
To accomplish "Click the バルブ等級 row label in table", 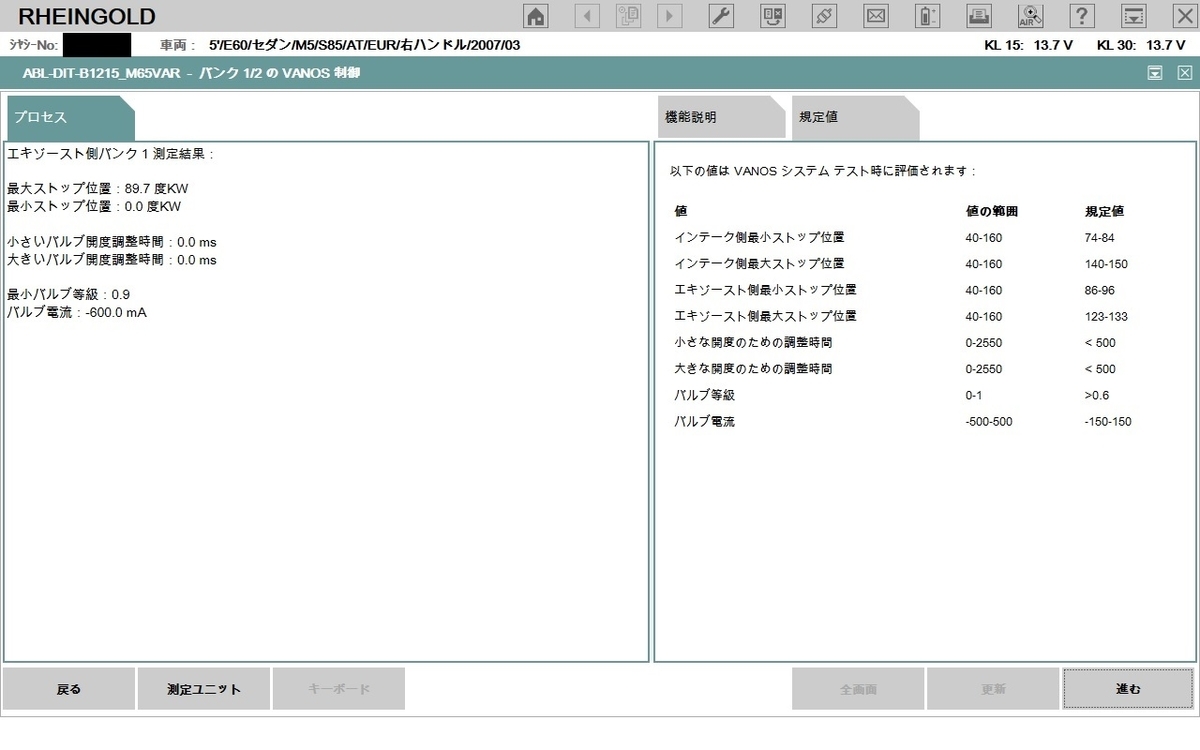I will 704,395.
